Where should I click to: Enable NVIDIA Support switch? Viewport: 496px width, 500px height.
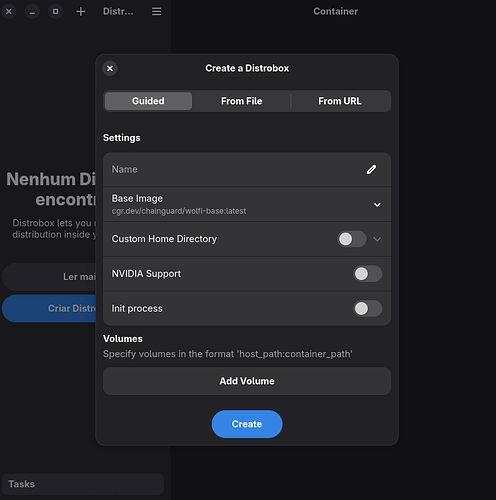coord(367,274)
